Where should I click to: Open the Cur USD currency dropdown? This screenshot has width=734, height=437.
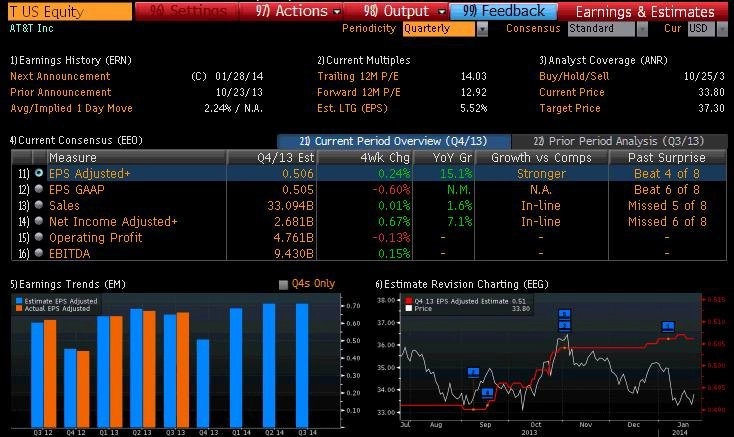pos(701,29)
